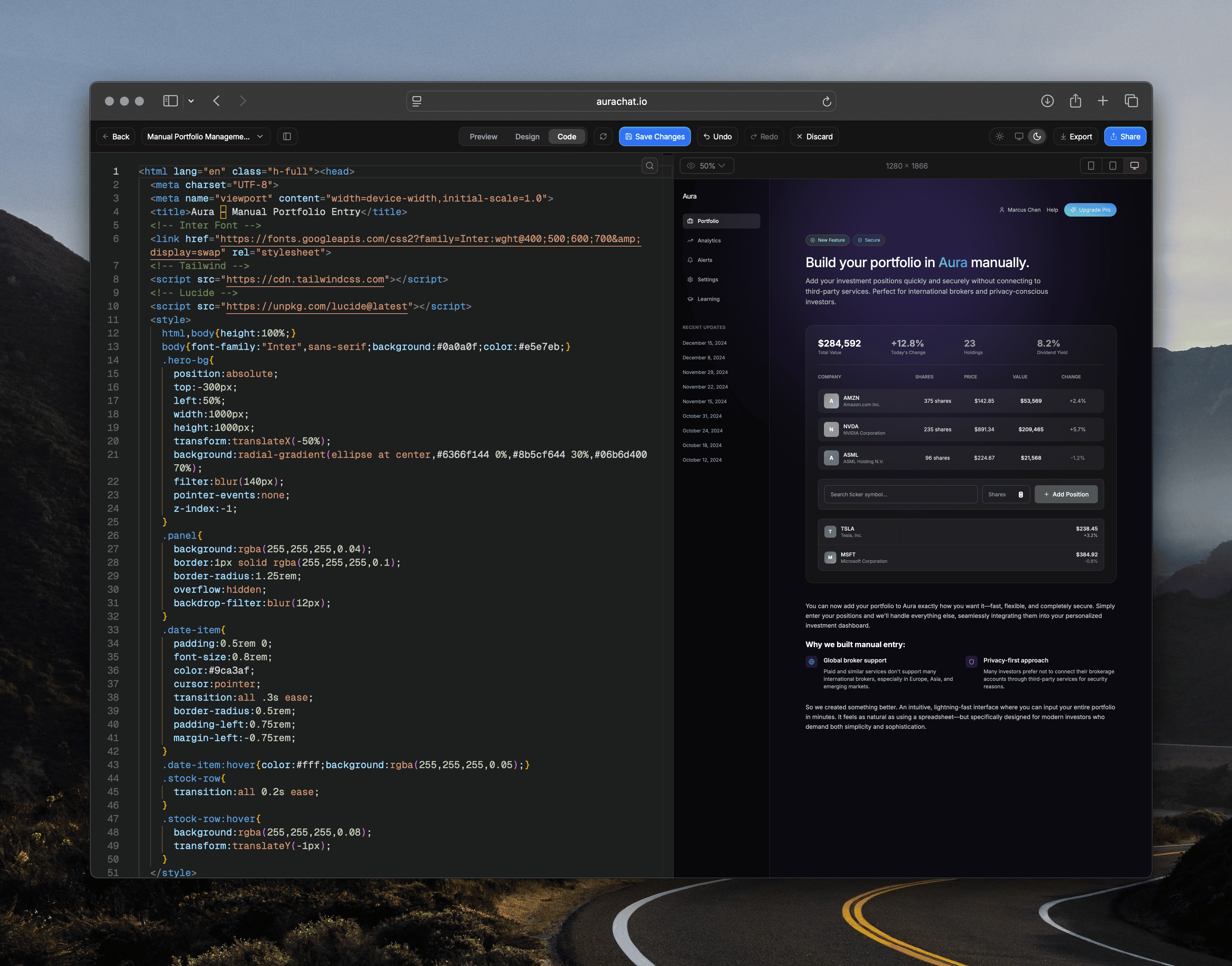Switch to the Design tab
Viewport: 1232px width, 966px height.
coord(527,136)
